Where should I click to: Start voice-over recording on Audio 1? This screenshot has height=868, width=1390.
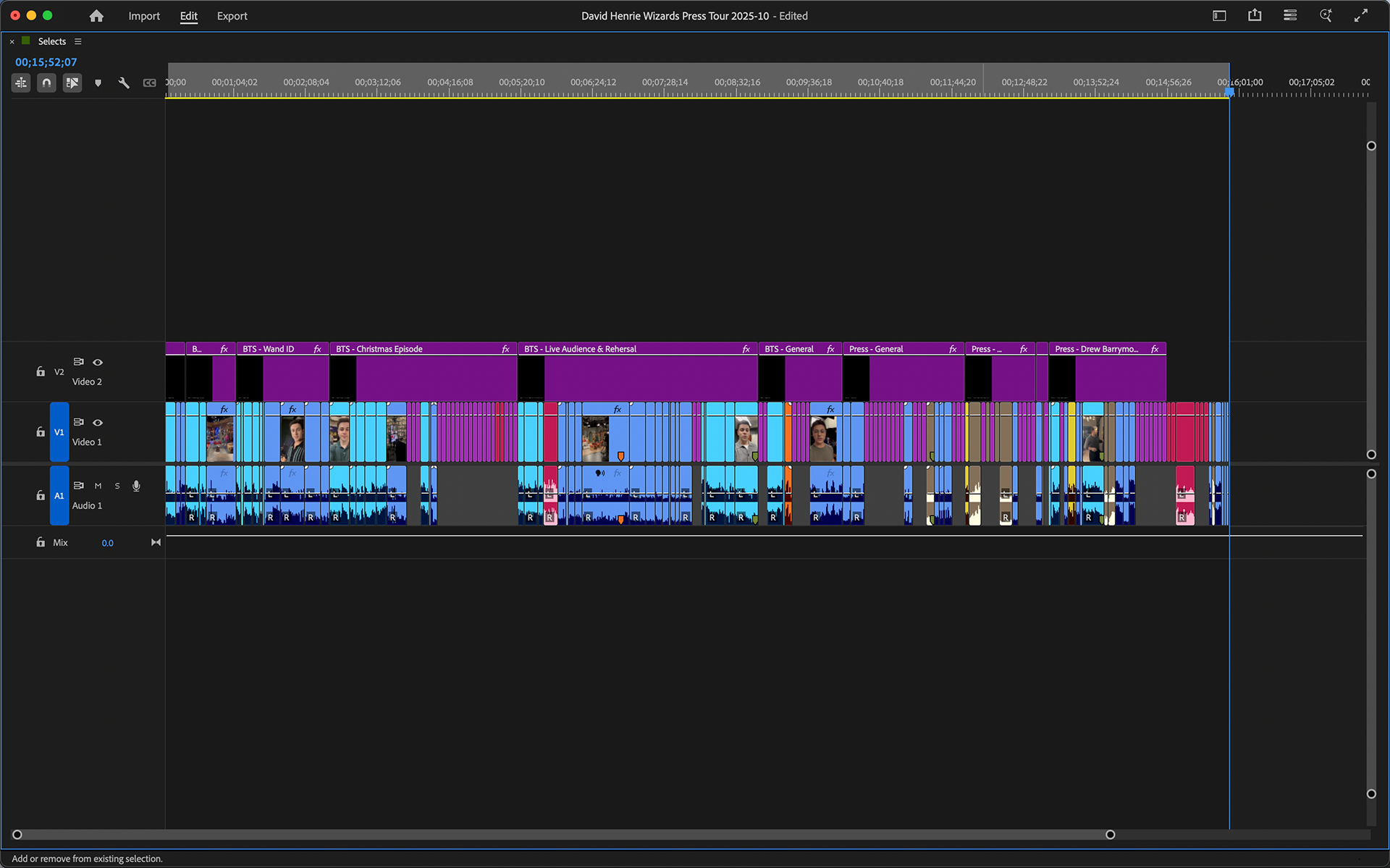pyautogui.click(x=136, y=486)
